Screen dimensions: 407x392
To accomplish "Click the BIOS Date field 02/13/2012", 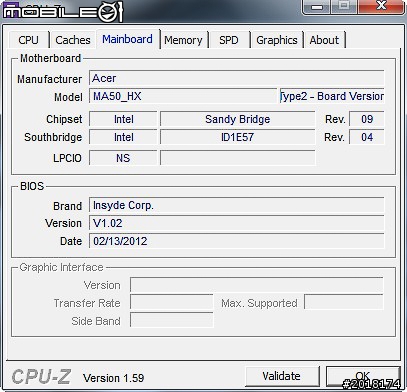I will click(237, 241).
